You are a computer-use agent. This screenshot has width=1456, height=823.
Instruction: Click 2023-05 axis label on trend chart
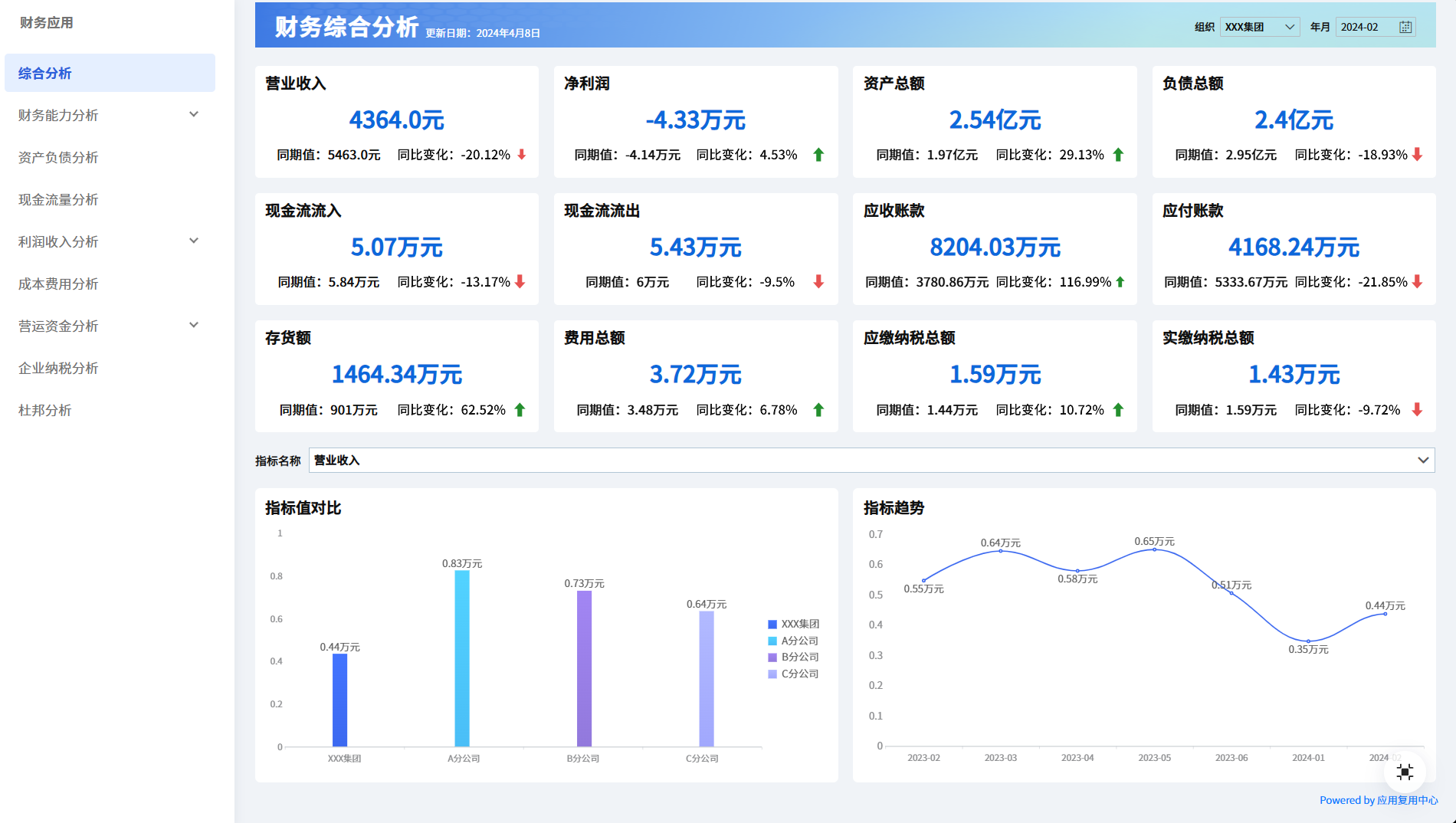click(x=1154, y=758)
